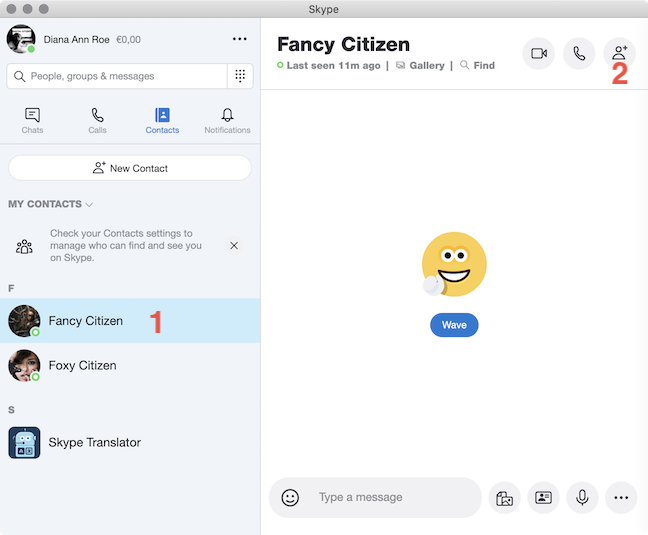Image resolution: width=648 pixels, height=535 pixels.
Task: Open the more options menu next to Diana Ann Roe
Action: pyautogui.click(x=240, y=39)
